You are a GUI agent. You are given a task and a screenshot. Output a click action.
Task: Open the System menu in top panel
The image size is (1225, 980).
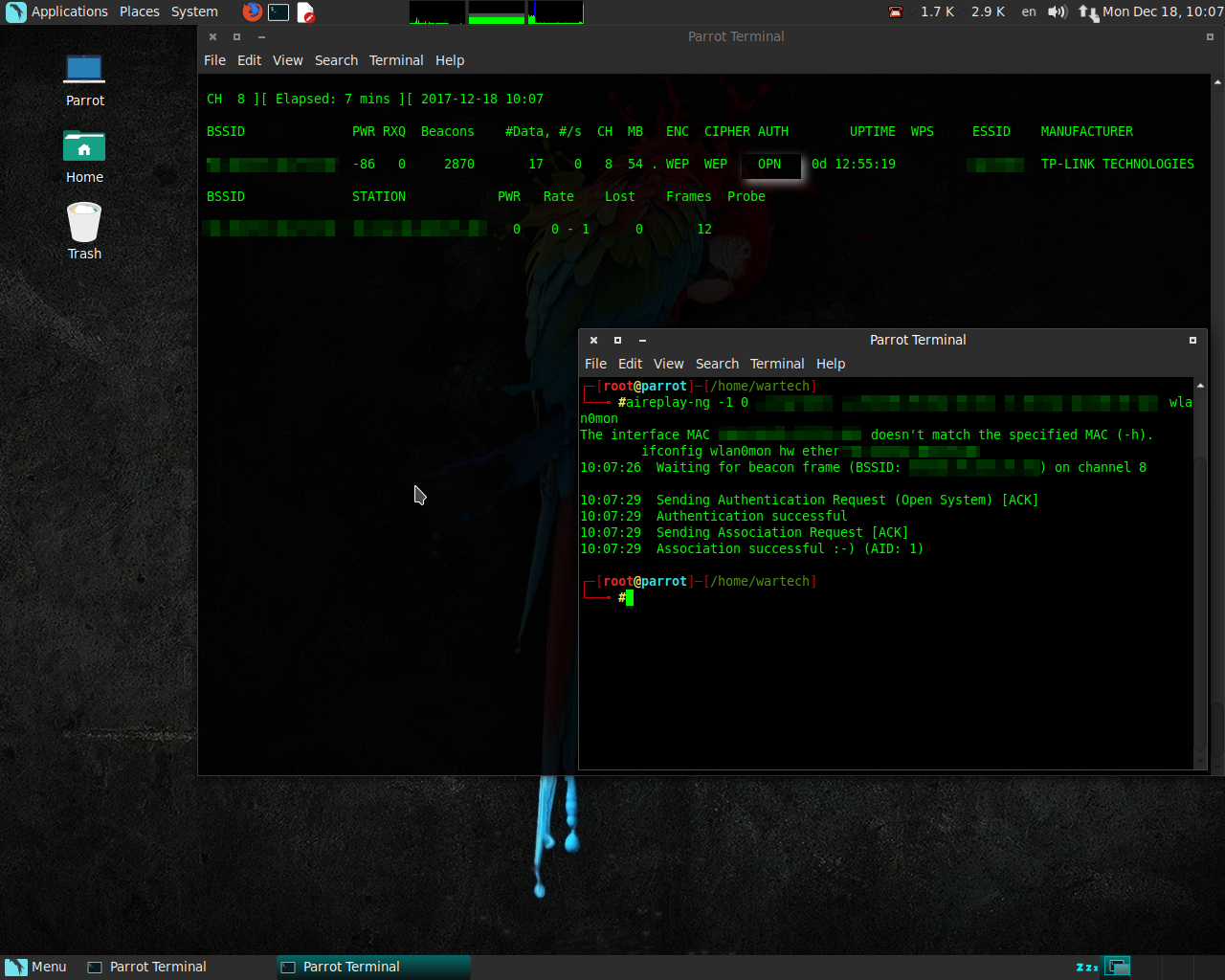tap(194, 11)
